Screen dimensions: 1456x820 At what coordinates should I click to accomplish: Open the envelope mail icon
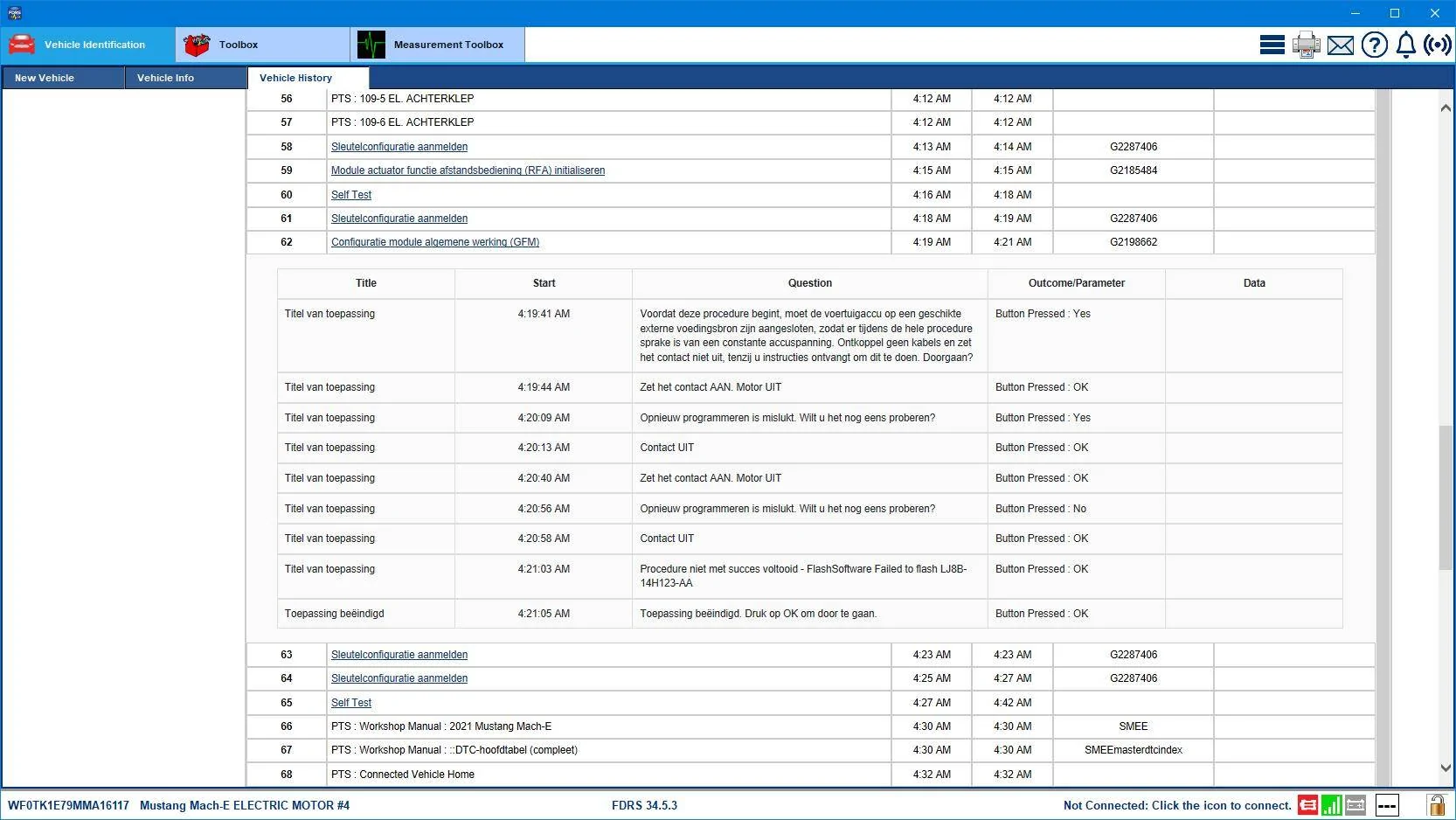tap(1341, 45)
